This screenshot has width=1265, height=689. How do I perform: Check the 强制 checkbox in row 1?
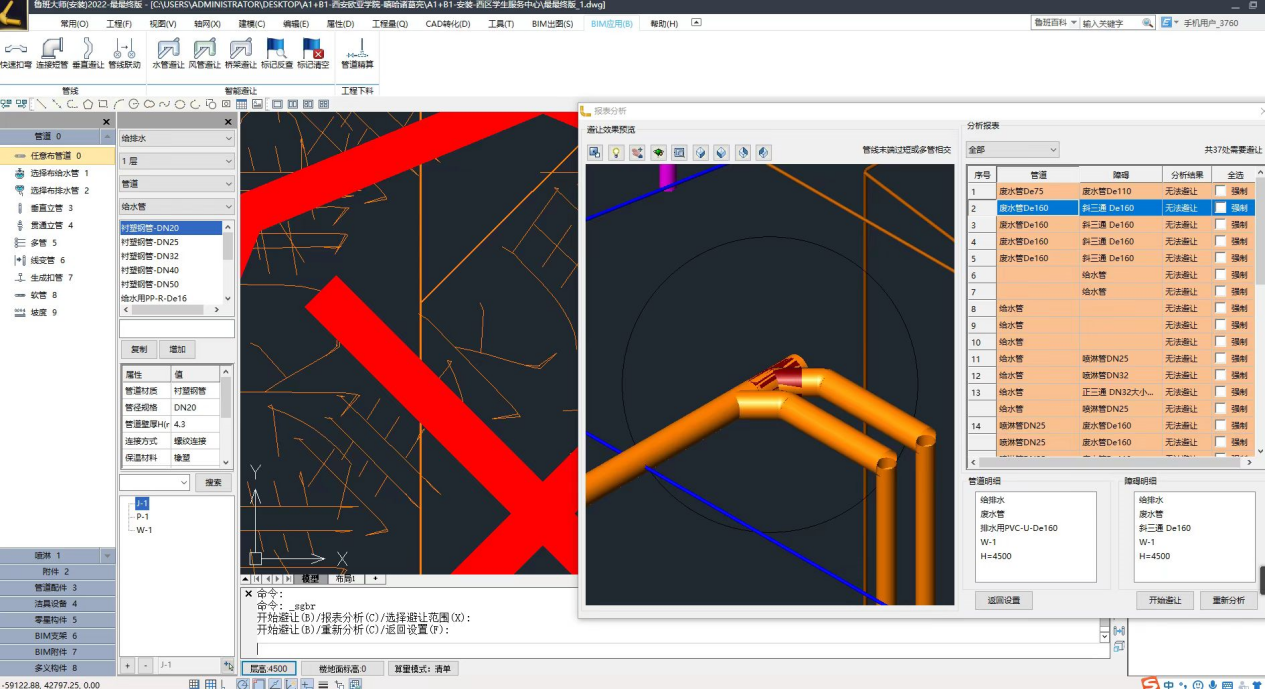tap(1220, 191)
